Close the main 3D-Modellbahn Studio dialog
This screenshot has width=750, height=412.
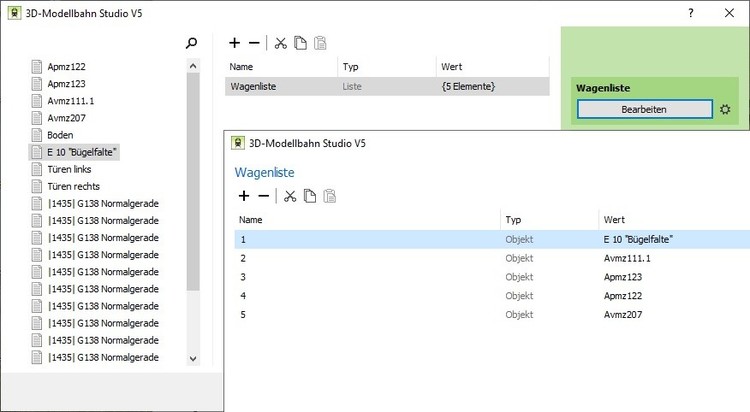(729, 13)
